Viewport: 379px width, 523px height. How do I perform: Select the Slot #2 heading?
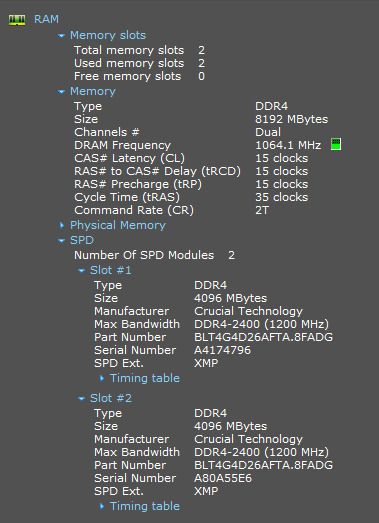111,398
